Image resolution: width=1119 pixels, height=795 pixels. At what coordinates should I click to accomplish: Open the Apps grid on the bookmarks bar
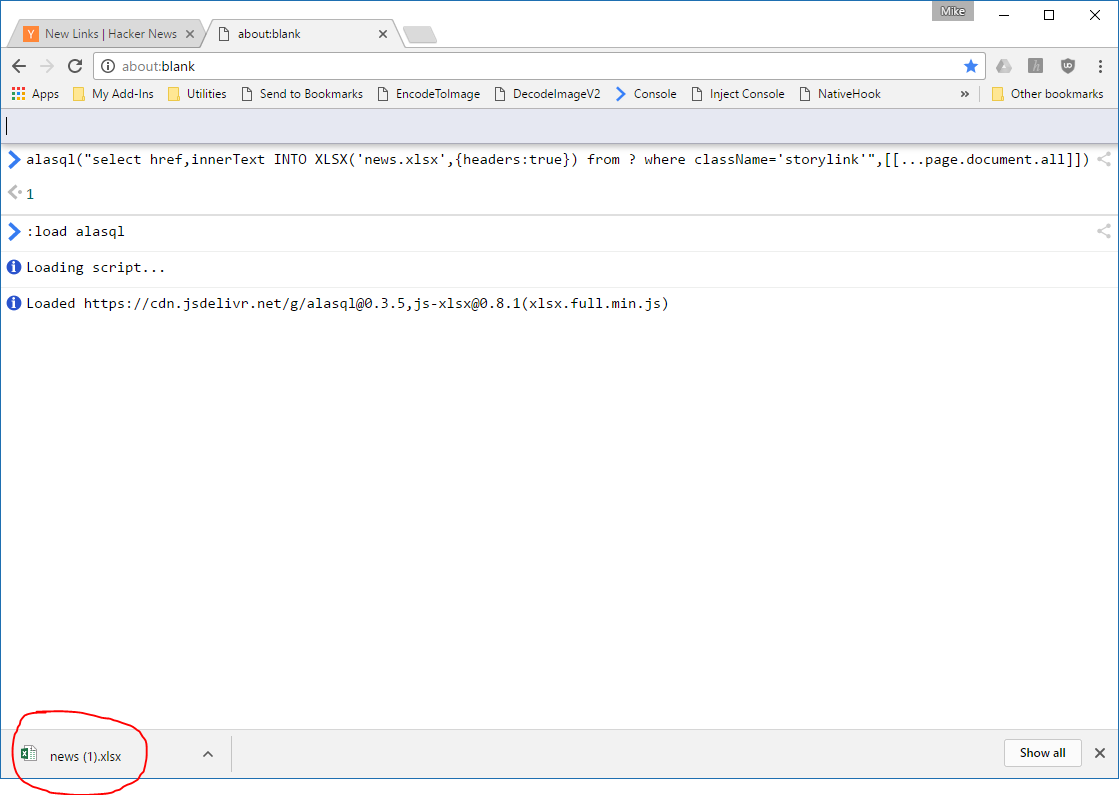[x=19, y=93]
